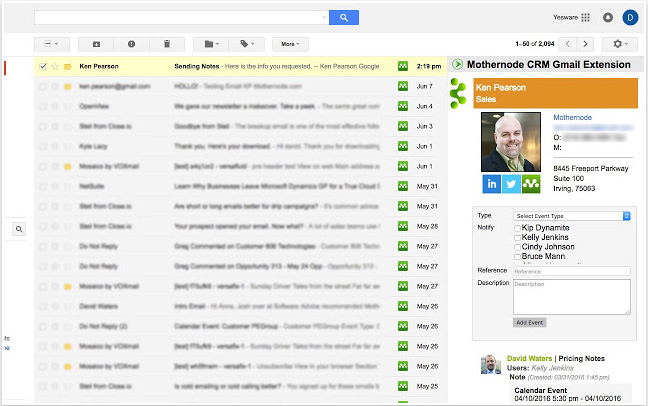Go to older emails with next arrow
Image resolution: width=648 pixels, height=406 pixels.
585,44
